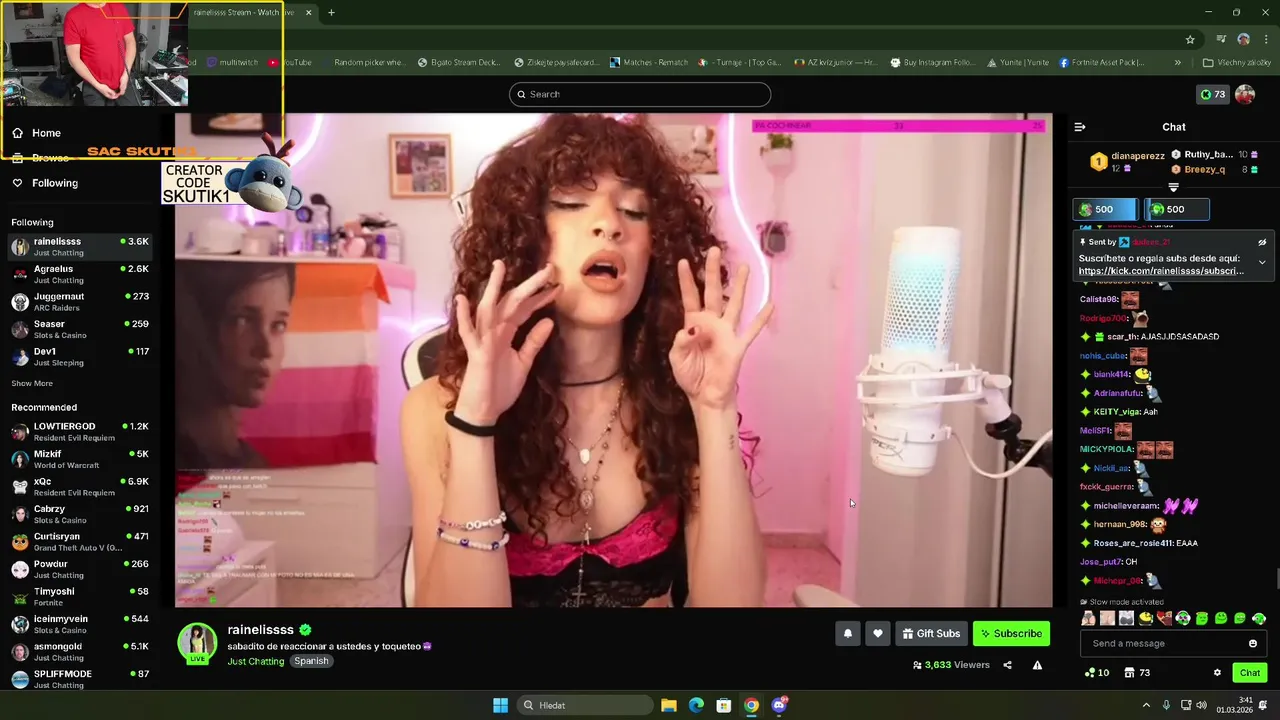Show more followed channels
This screenshot has width=1280, height=720.
click(32, 383)
